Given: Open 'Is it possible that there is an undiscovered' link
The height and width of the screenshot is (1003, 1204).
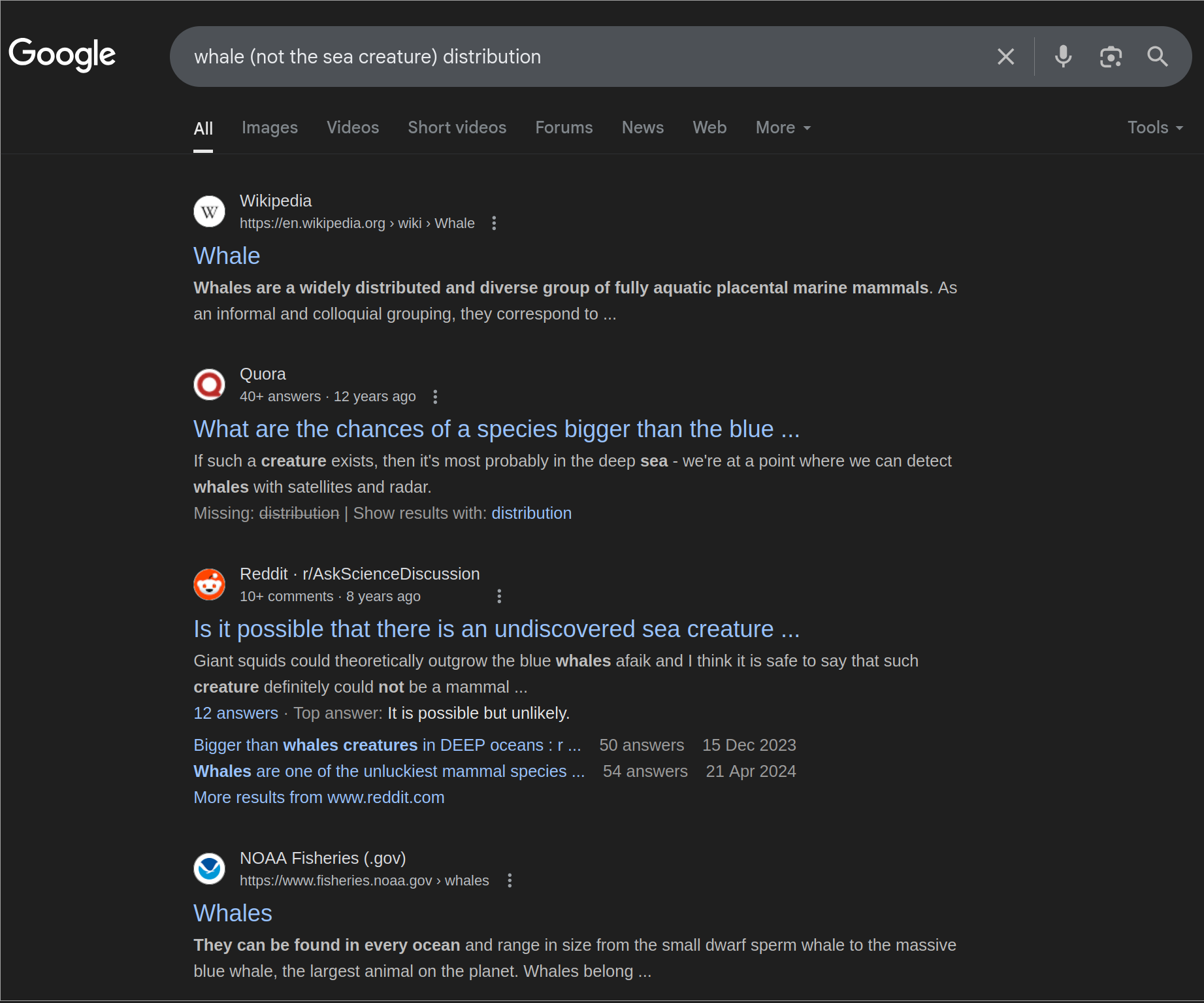Looking at the screenshot, I should click(496, 629).
